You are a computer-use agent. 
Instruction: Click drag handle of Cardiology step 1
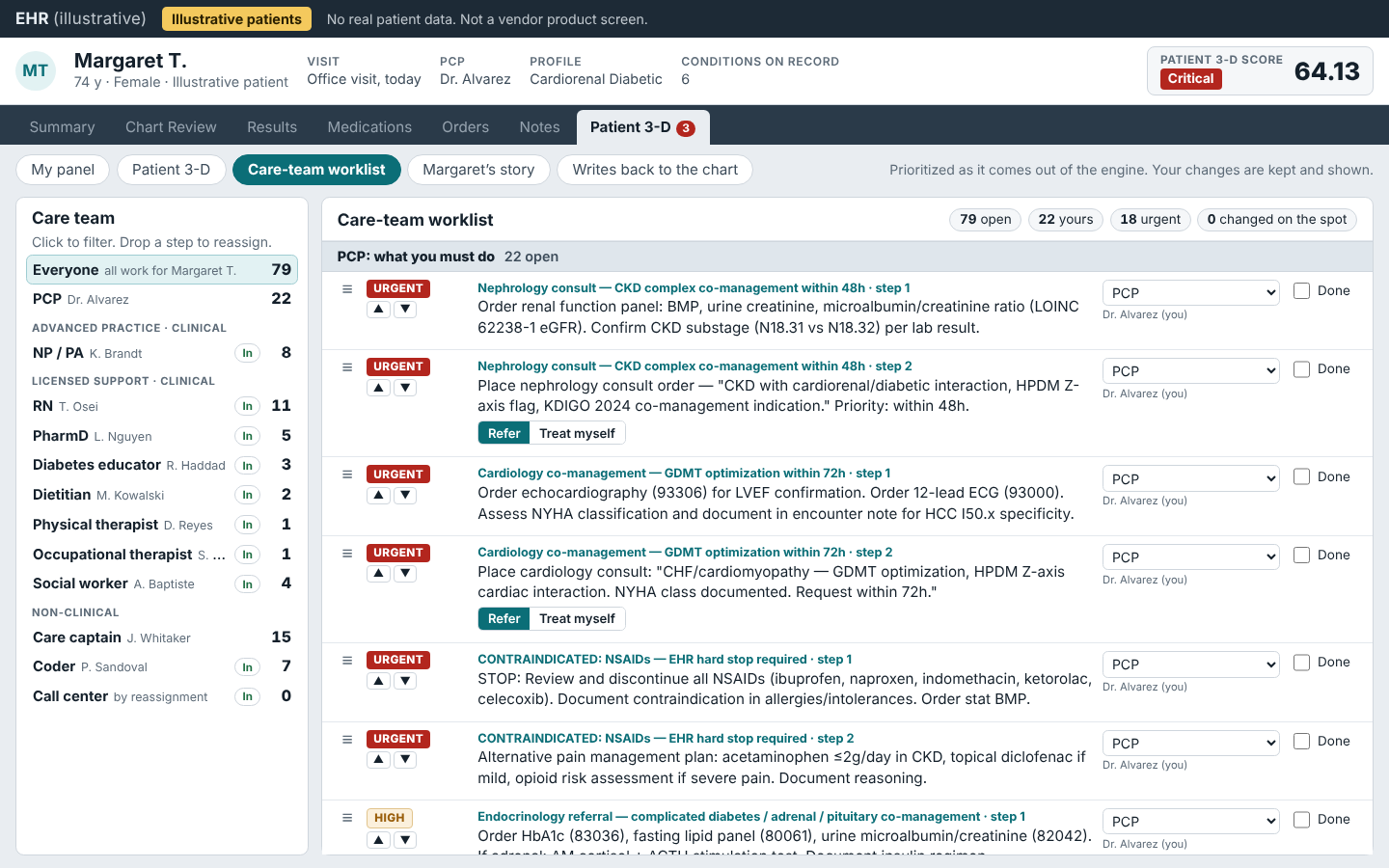pos(347,475)
